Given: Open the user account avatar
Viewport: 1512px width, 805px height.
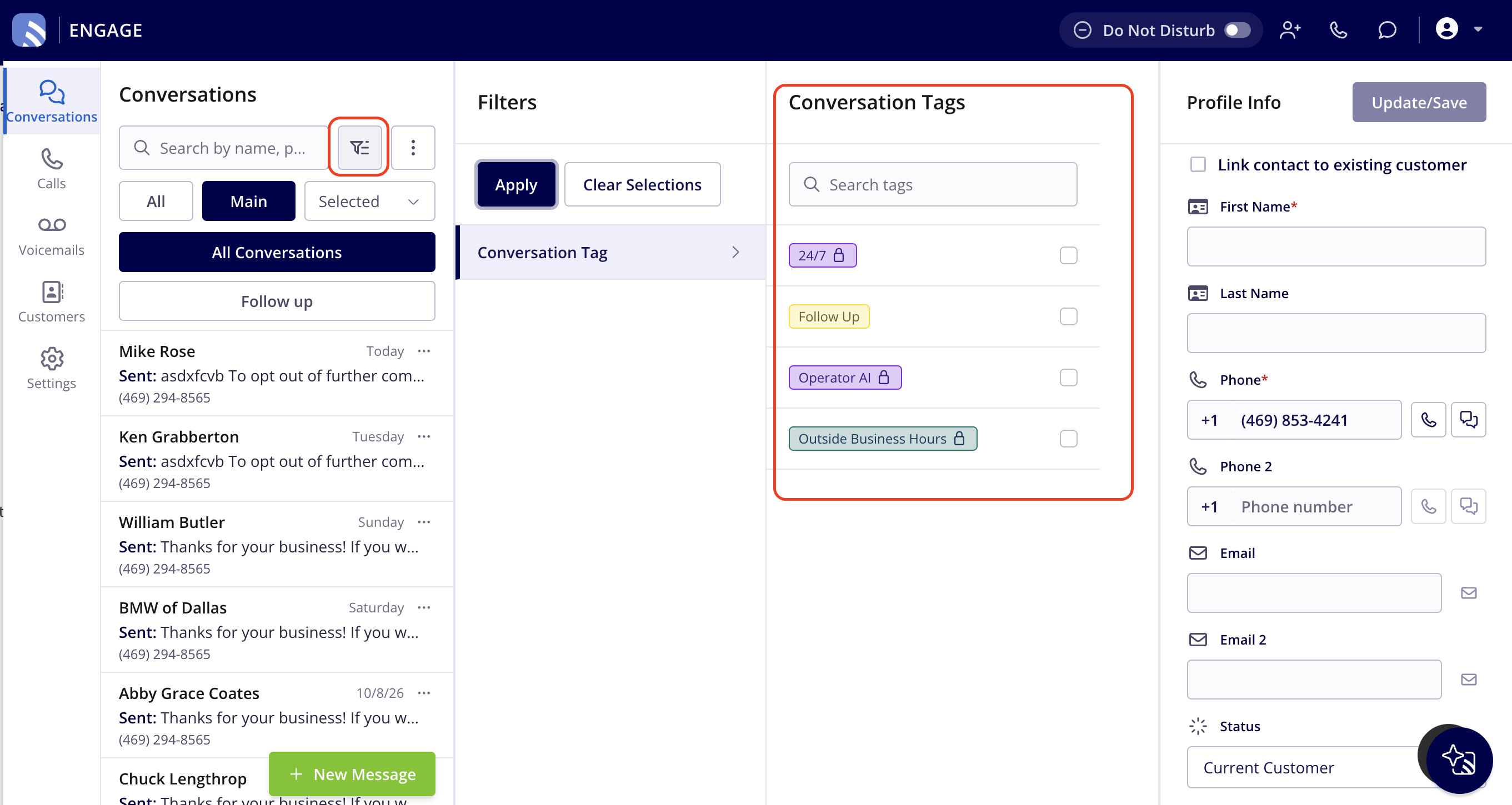Looking at the screenshot, I should pos(1447,29).
